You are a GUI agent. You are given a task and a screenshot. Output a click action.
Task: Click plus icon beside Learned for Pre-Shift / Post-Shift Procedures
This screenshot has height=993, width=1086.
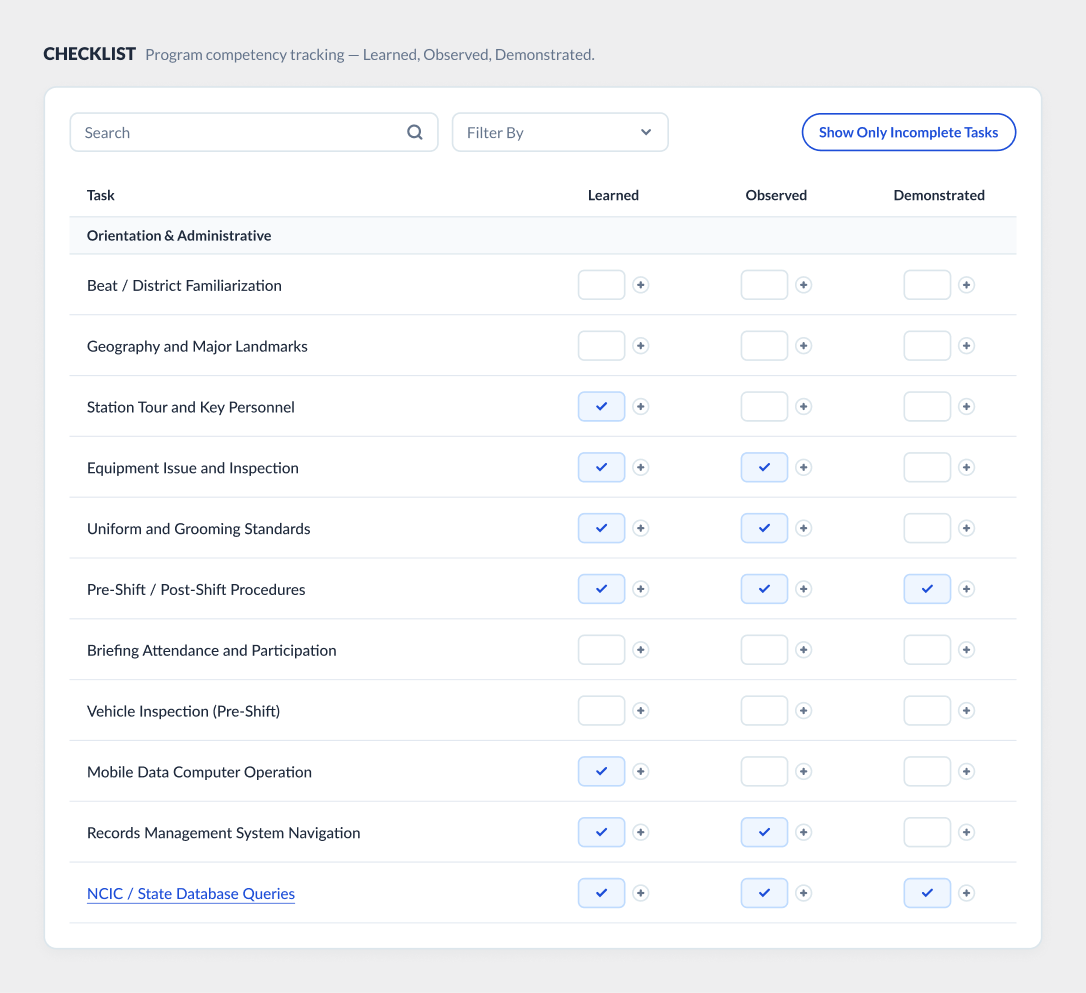641,589
